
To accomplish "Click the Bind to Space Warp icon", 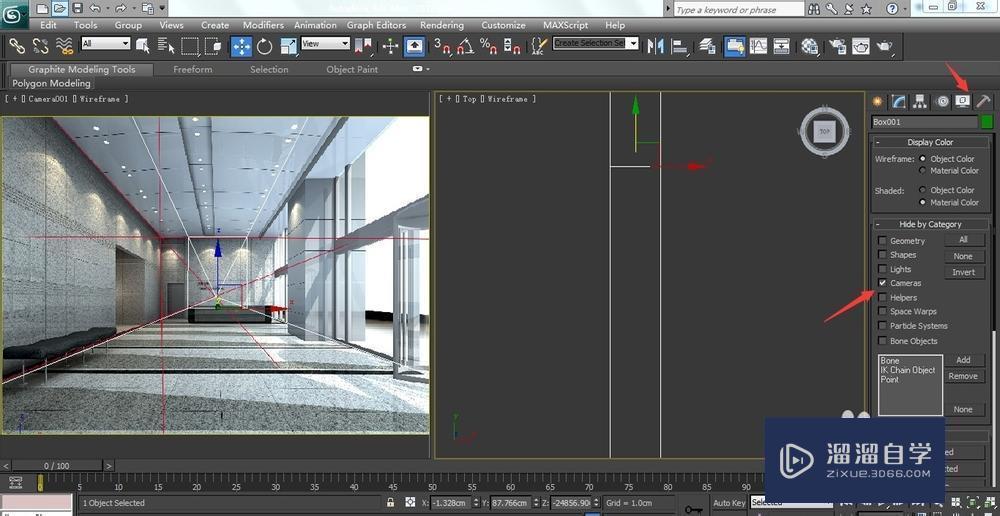I will 64,45.
